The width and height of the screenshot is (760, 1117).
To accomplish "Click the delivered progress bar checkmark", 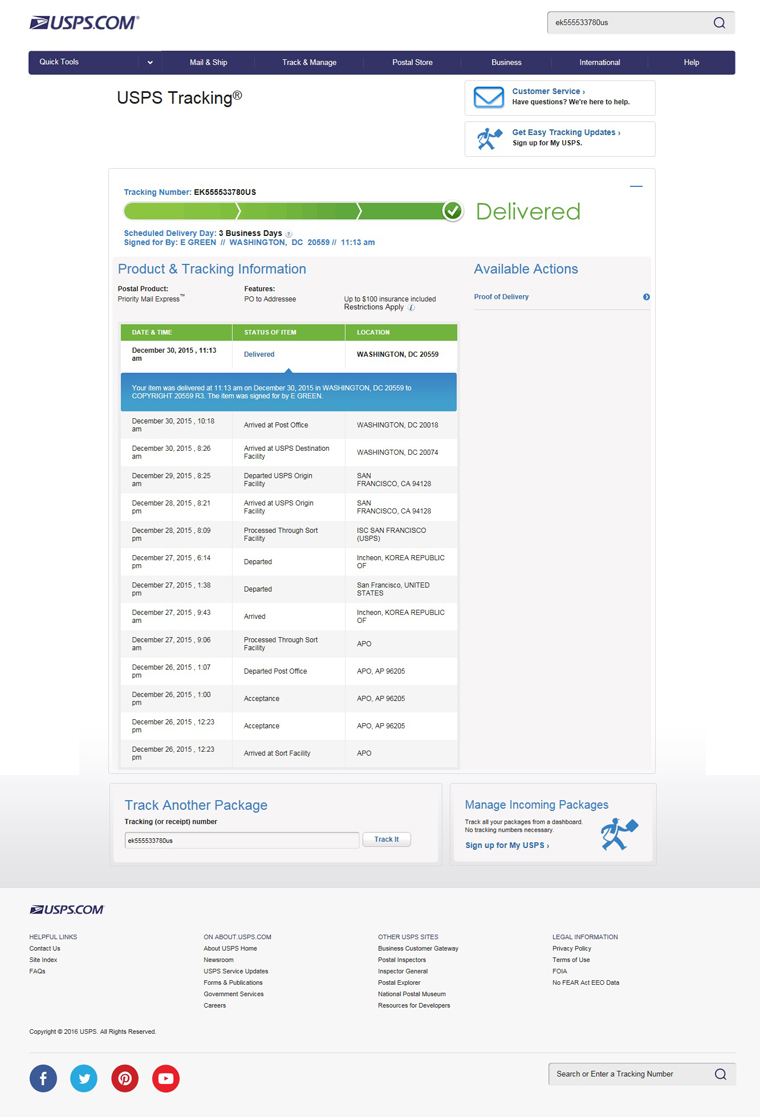I will point(453,211).
